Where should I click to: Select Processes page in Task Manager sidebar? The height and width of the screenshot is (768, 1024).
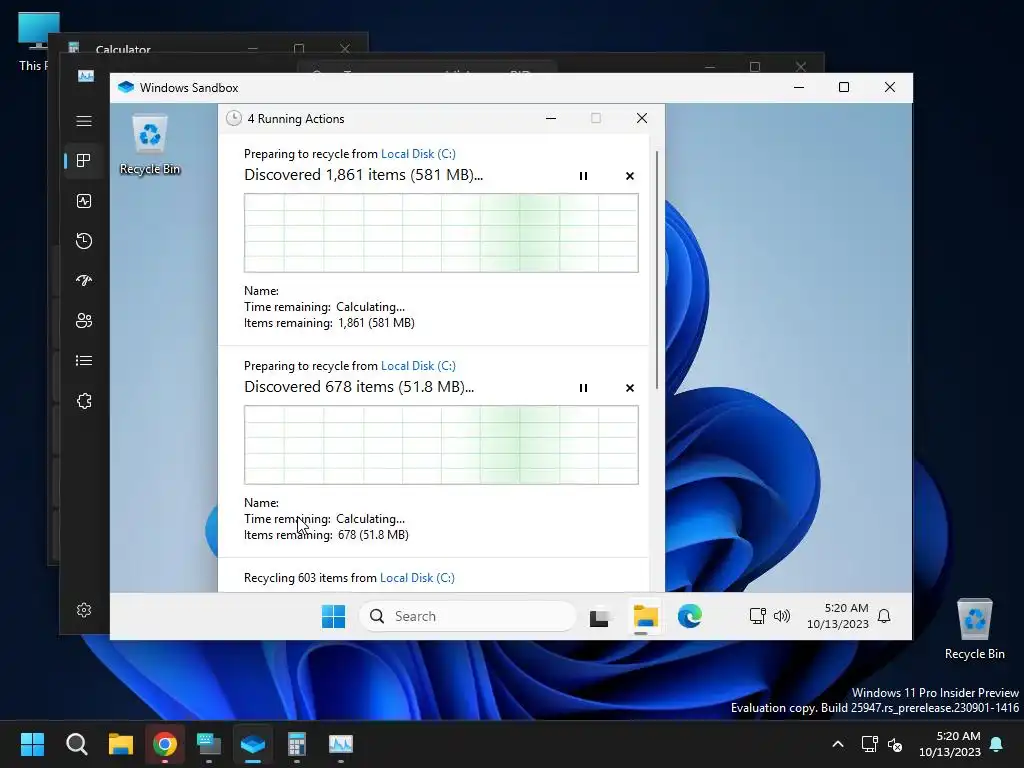(84, 161)
